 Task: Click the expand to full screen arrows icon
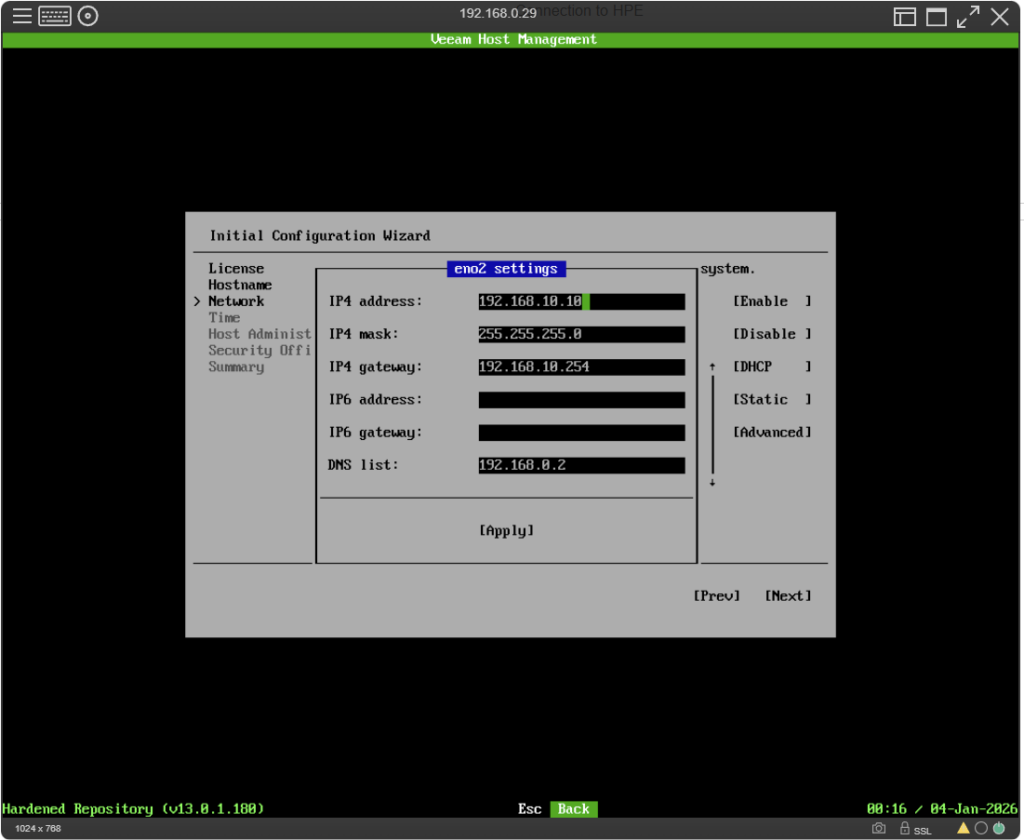[x=967, y=16]
